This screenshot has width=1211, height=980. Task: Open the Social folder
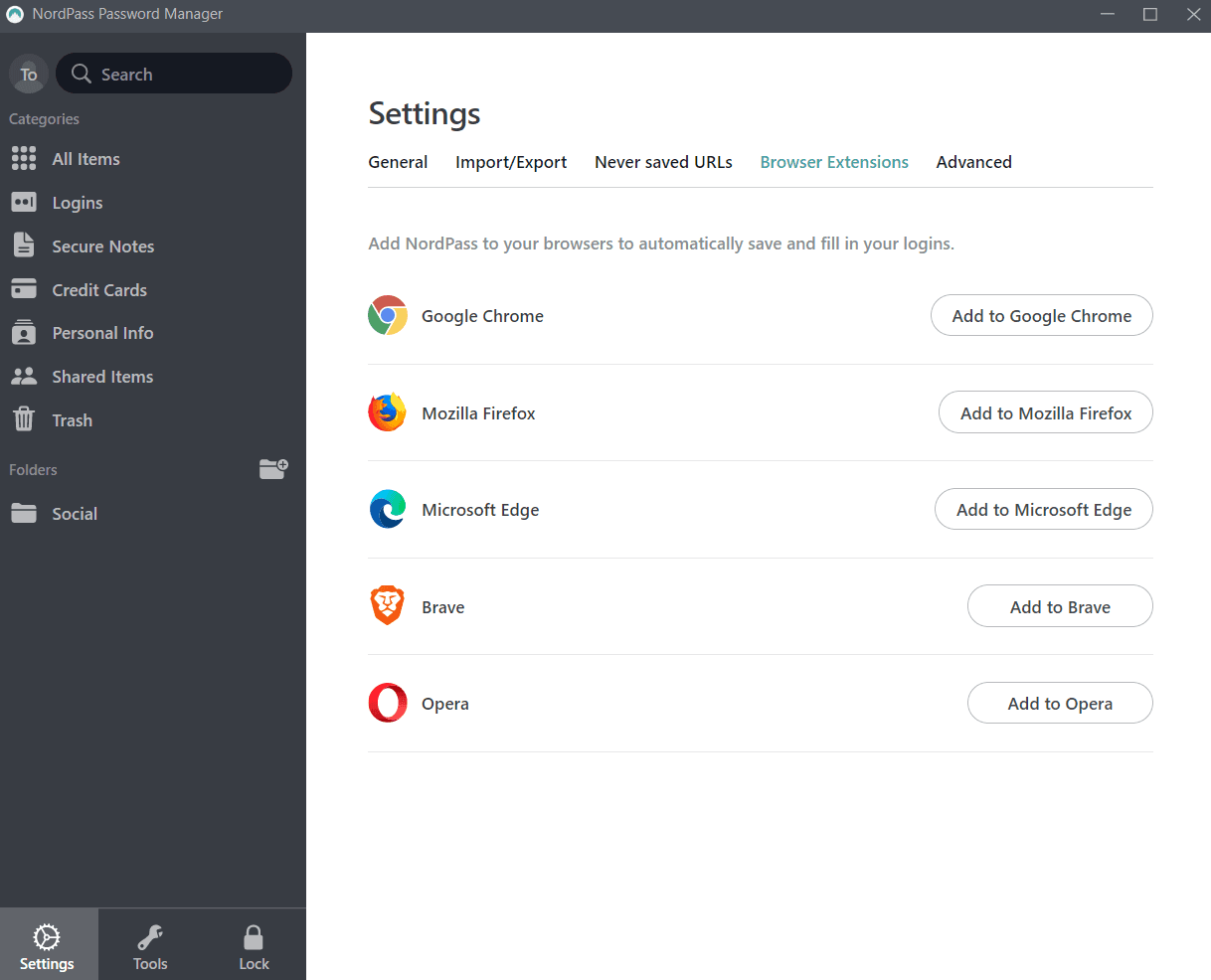tap(75, 513)
